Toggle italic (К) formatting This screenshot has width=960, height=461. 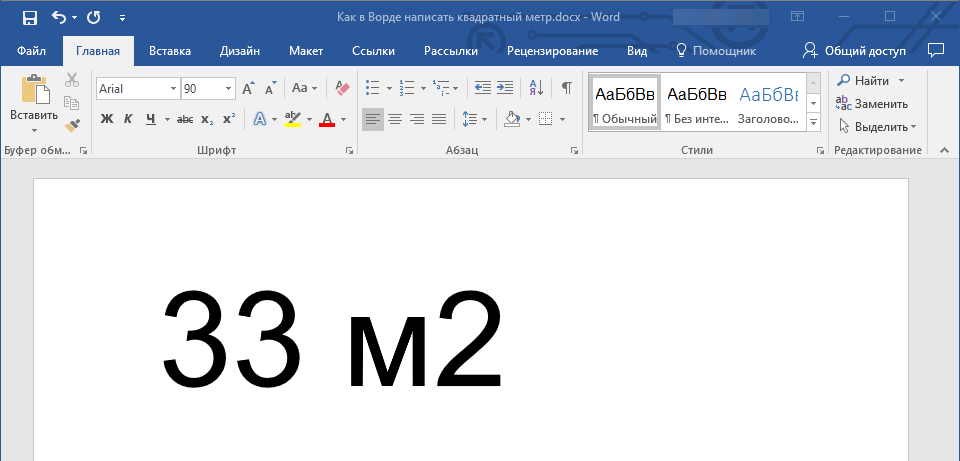(x=128, y=119)
